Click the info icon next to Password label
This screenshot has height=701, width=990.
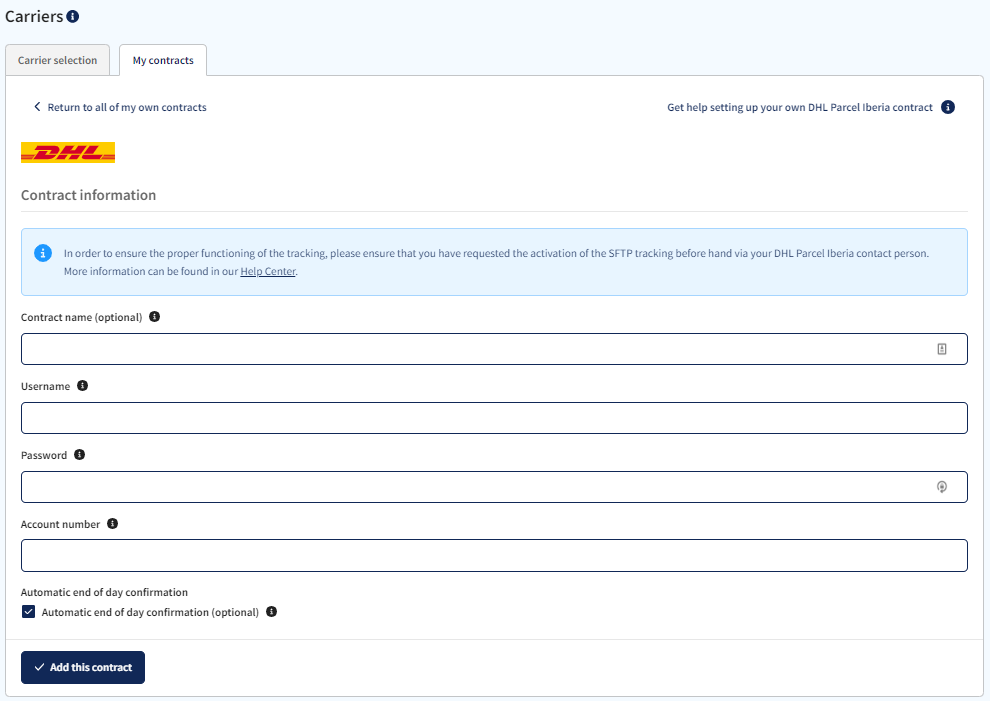coord(79,454)
